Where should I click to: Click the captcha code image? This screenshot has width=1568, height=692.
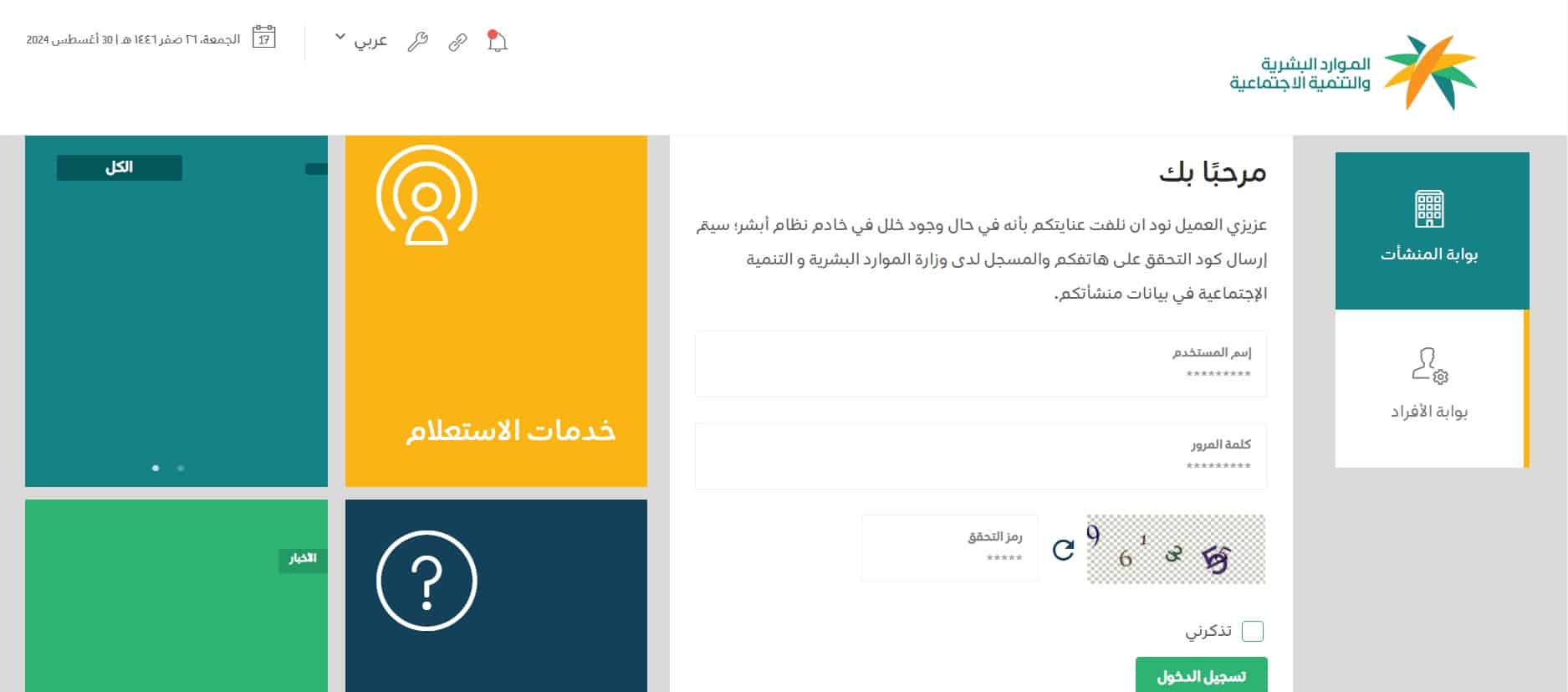[1176, 549]
